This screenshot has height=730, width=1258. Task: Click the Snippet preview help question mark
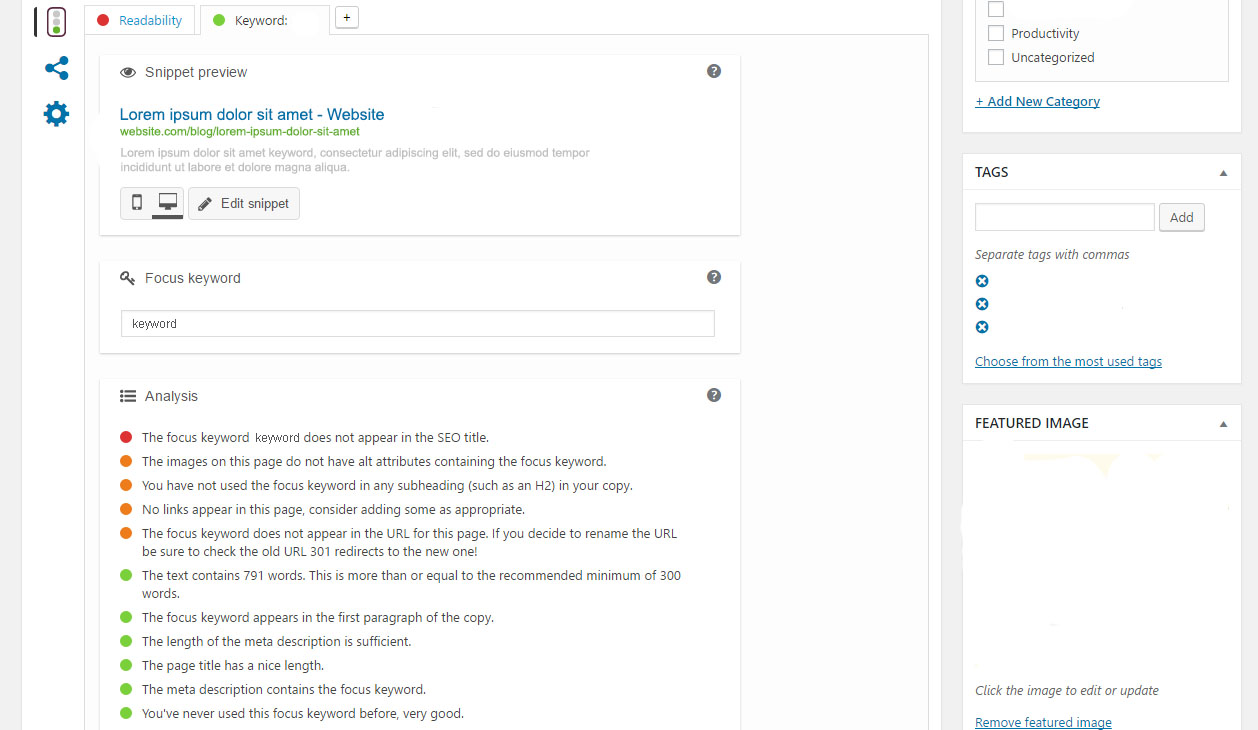tap(714, 71)
